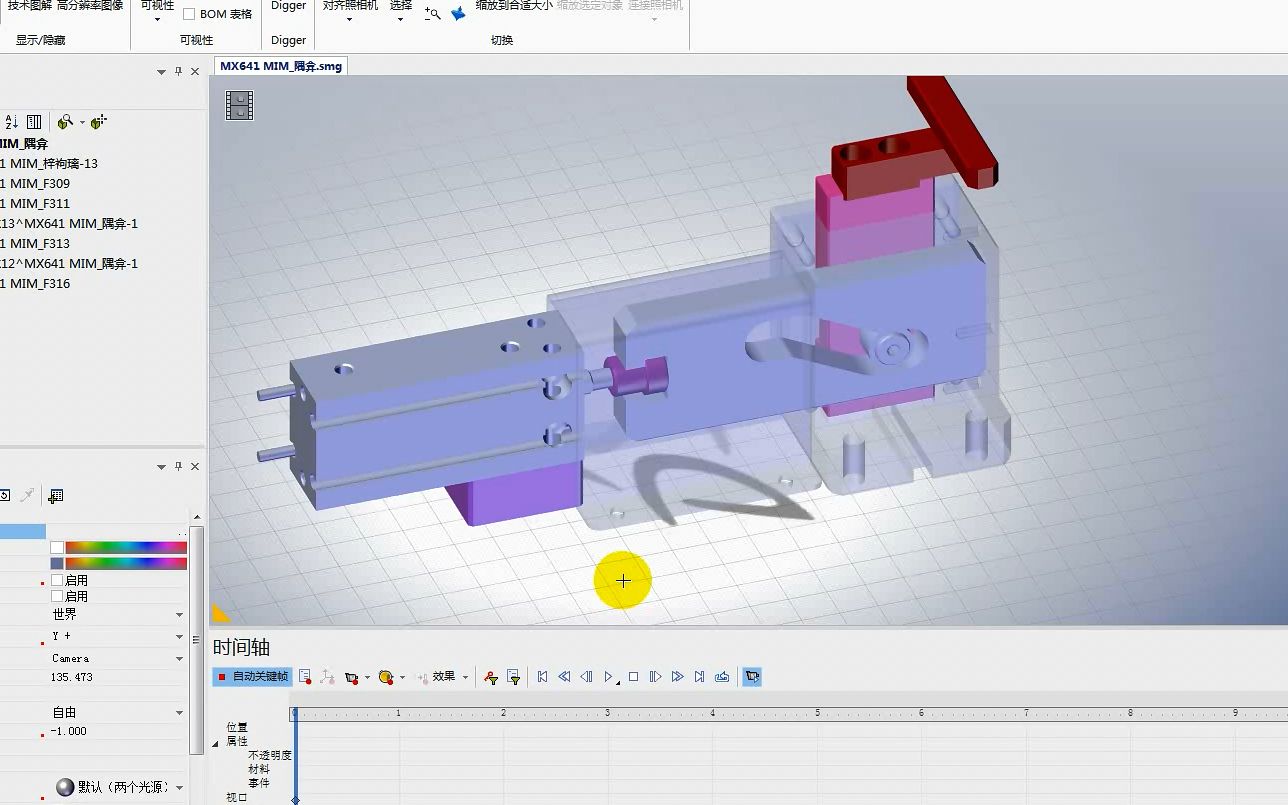Image resolution: width=1288 pixels, height=805 pixels.
Task: Click the 缩放到合适大小 fit-to-view button
Action: (x=513, y=5)
